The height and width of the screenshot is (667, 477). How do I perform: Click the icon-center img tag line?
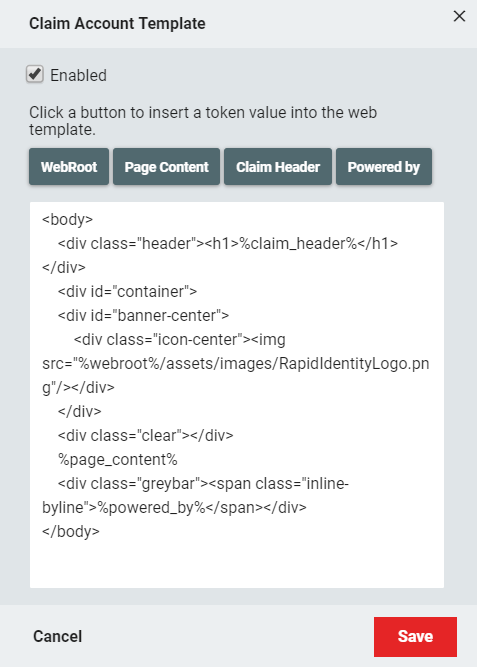click(179, 340)
